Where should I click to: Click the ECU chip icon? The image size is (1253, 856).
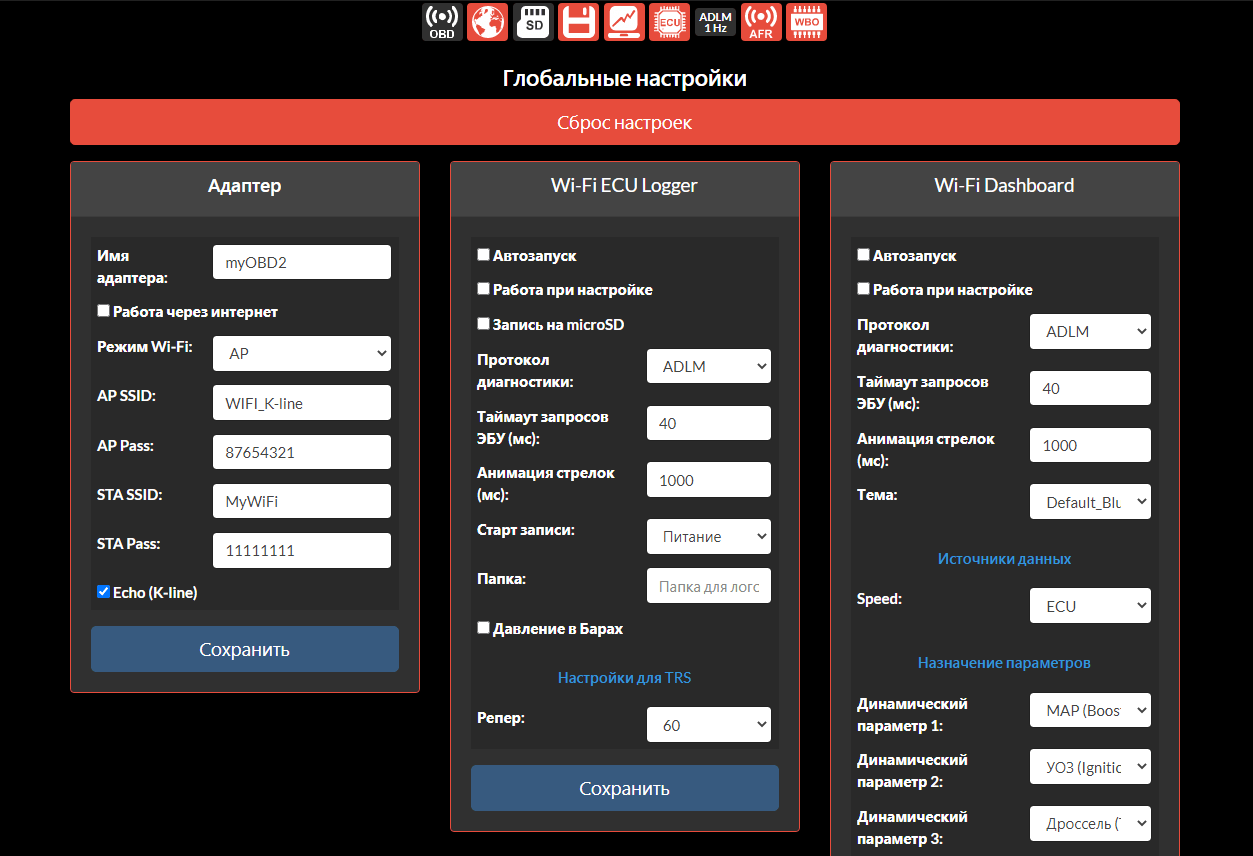pos(669,22)
